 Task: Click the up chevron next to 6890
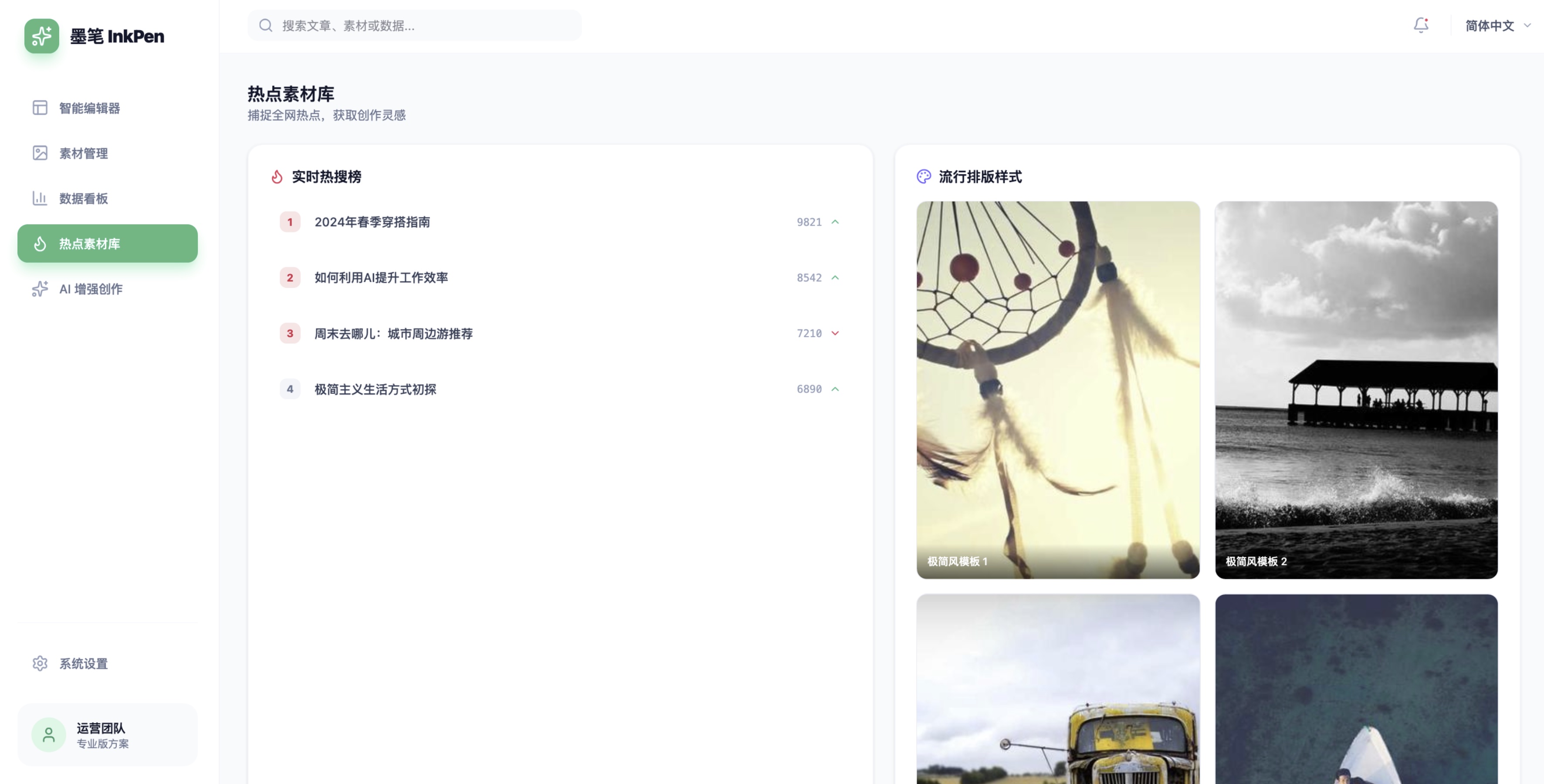click(x=835, y=389)
